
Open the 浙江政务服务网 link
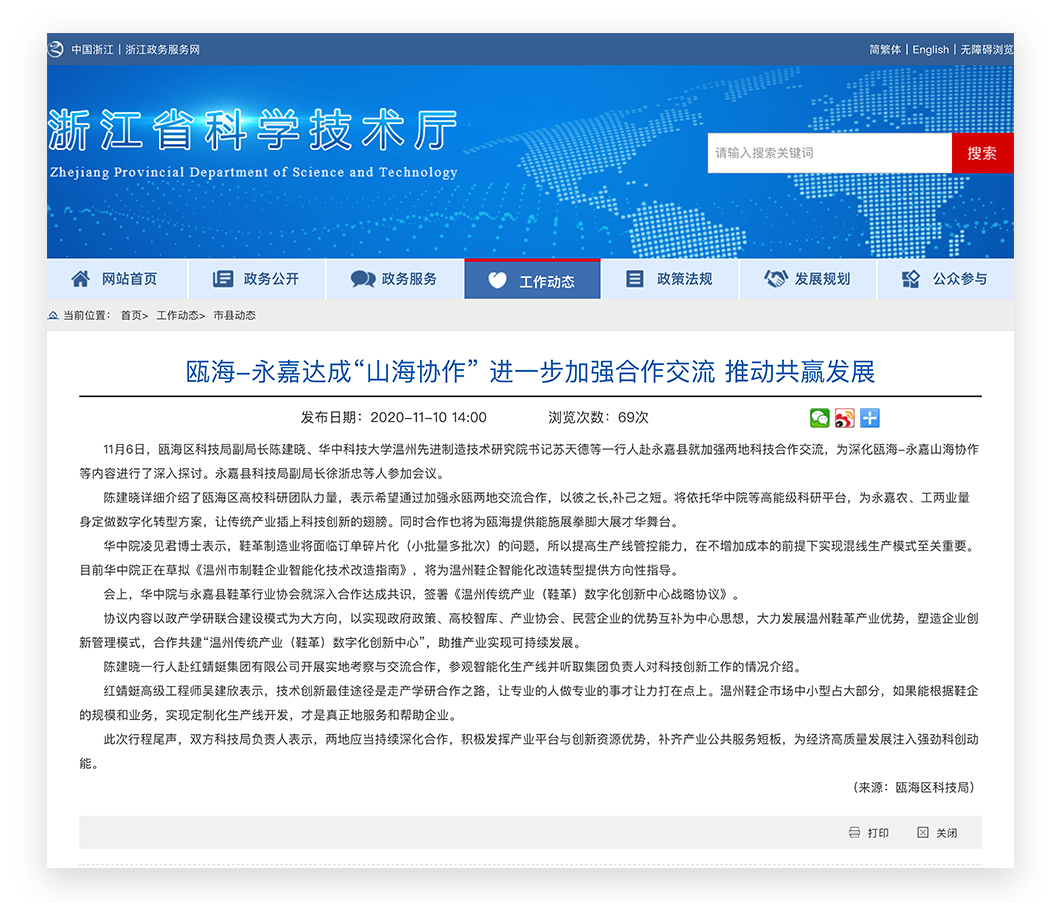point(163,49)
